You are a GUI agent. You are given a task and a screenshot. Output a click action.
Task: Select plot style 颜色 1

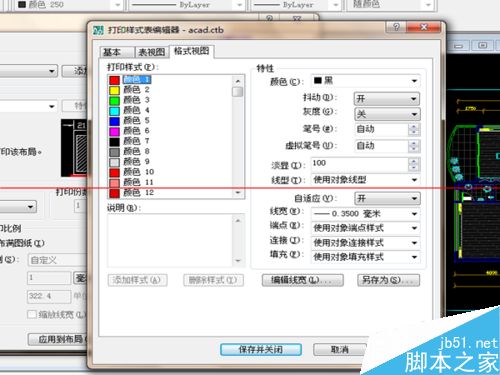click(x=137, y=79)
